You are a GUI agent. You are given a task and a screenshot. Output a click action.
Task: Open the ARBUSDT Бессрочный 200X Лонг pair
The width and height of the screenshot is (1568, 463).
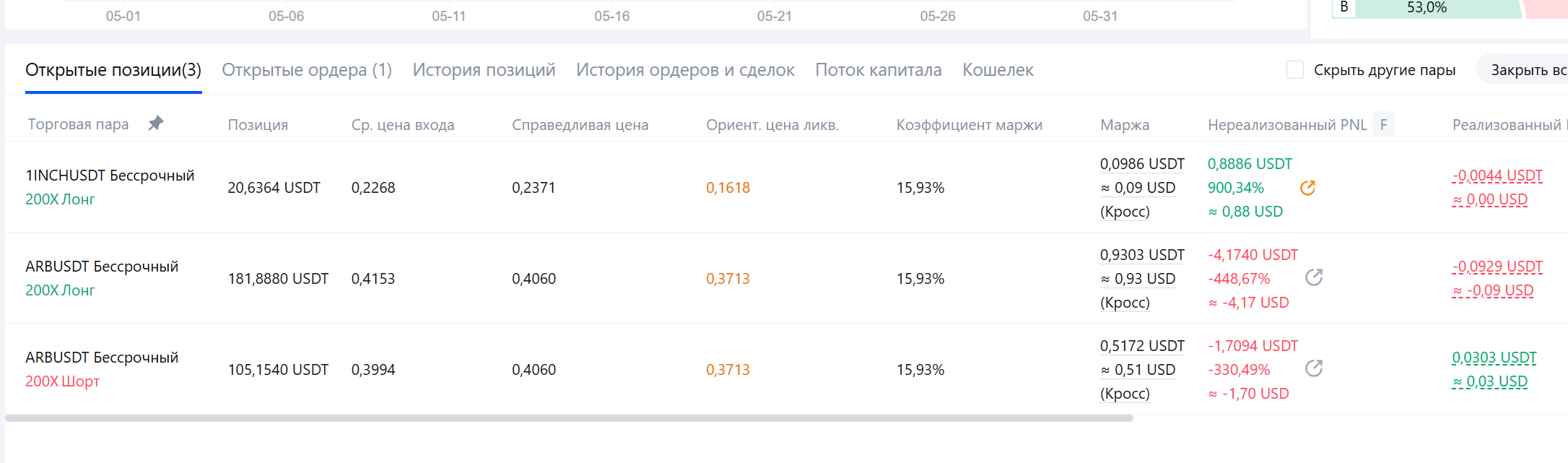pyautogui.click(x=102, y=267)
